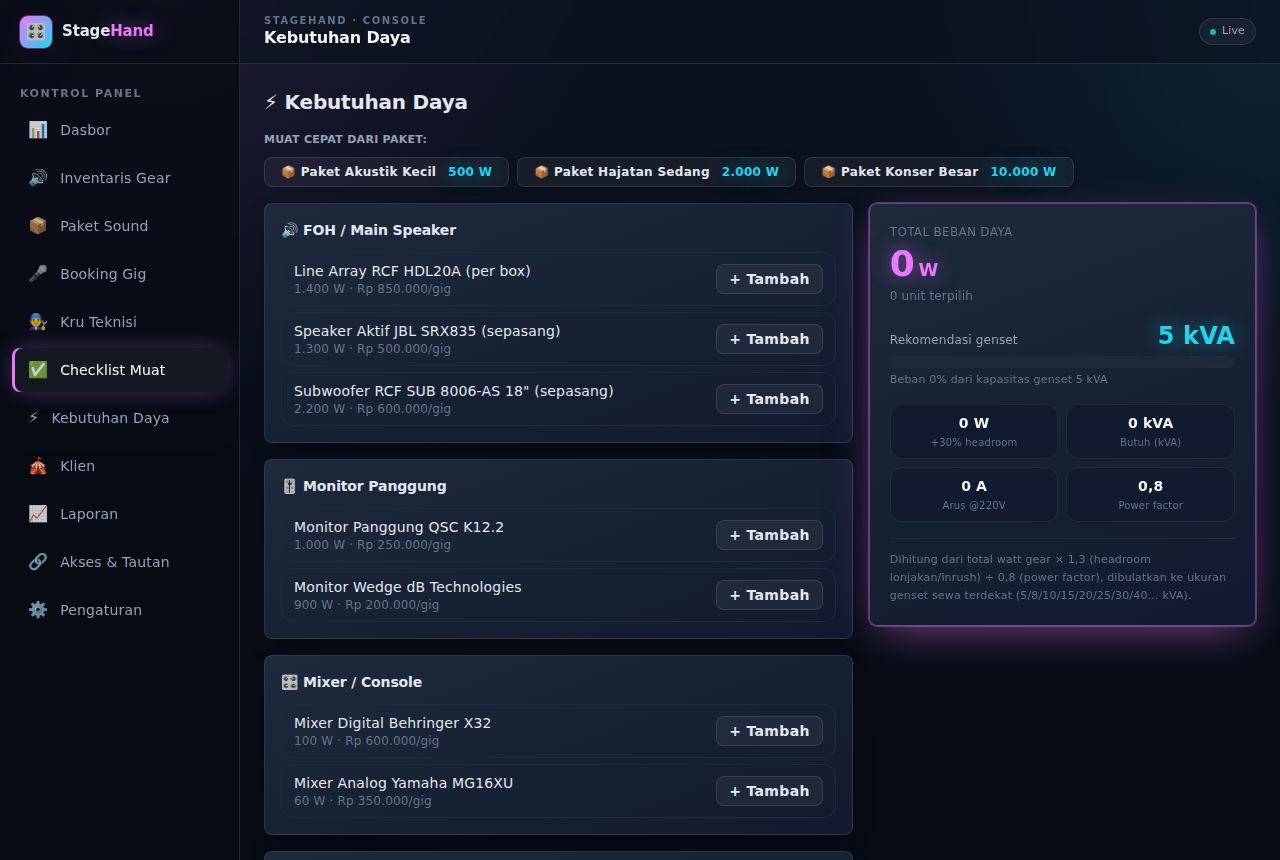Load Paket Konser Besar 10.000 W
The height and width of the screenshot is (860, 1280).
point(938,172)
